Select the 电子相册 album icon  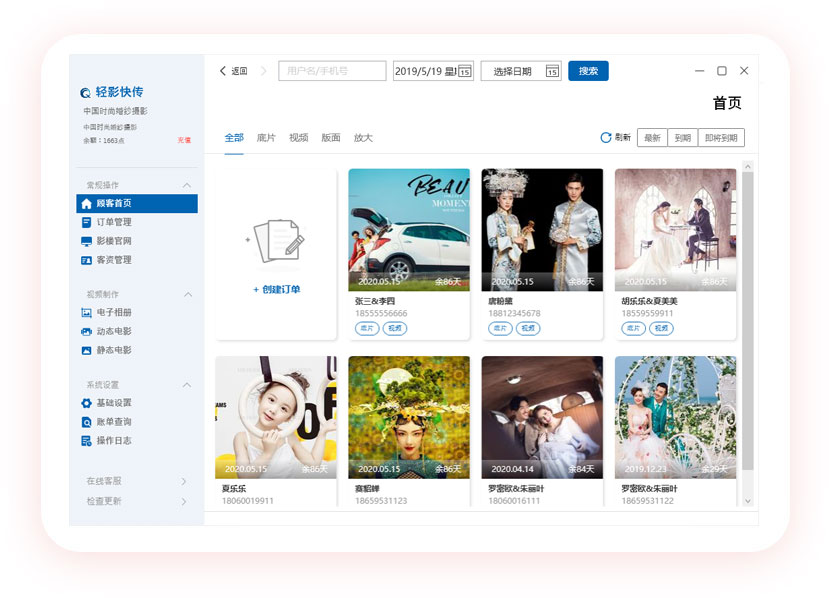(86, 313)
